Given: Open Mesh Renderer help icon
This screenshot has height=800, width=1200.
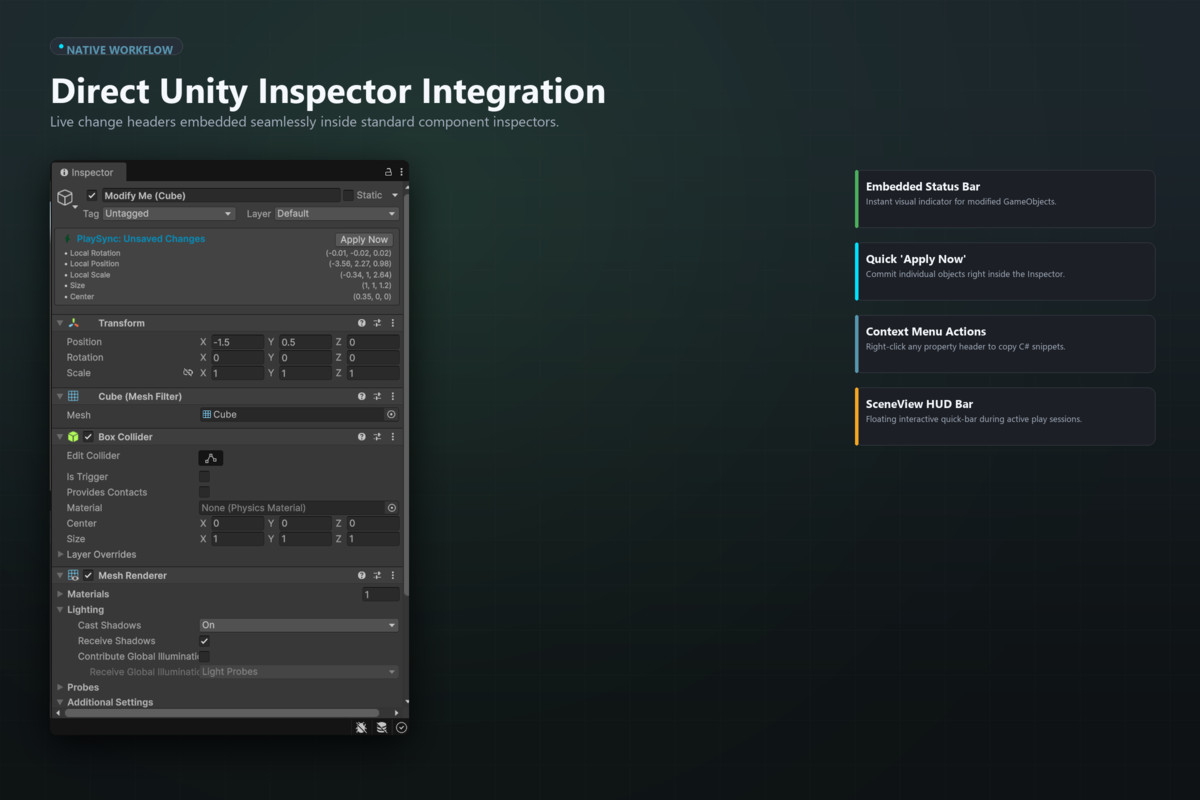Looking at the screenshot, I should coord(362,576).
